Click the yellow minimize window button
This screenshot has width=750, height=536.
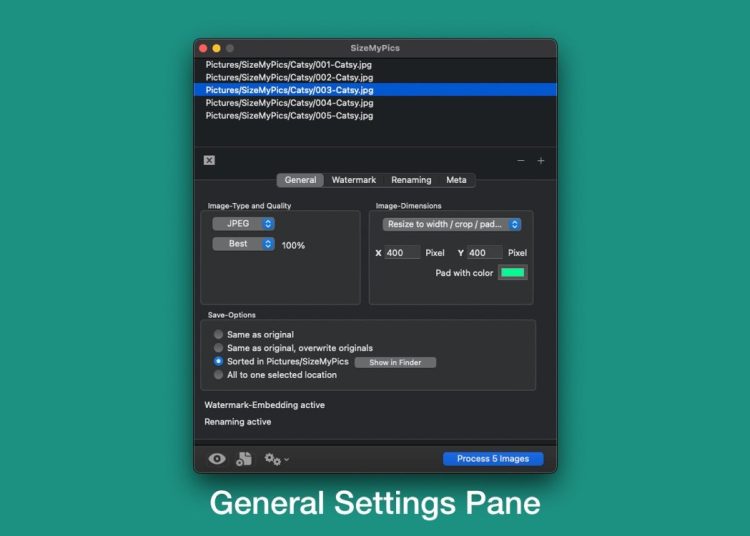216,48
